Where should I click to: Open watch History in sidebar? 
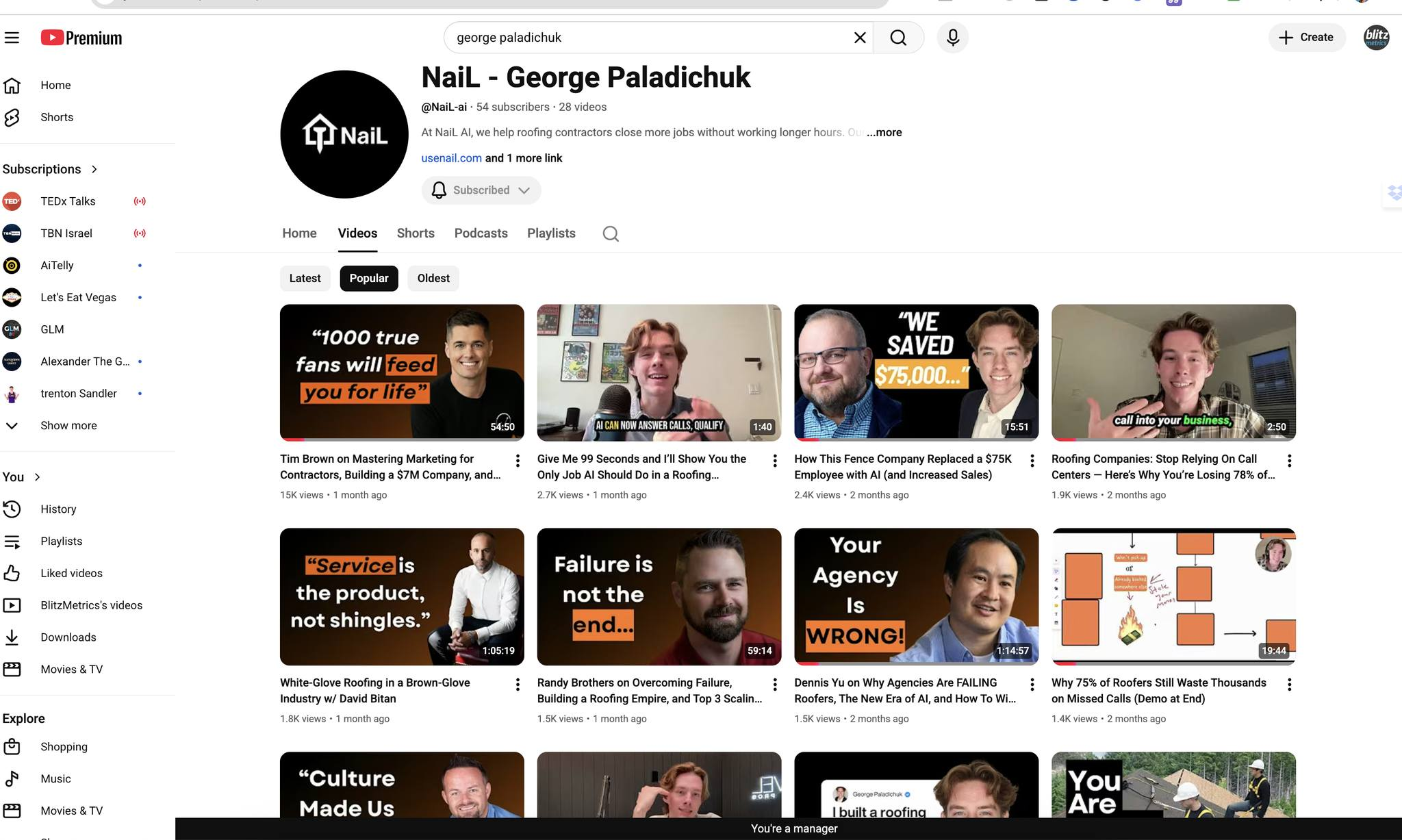pyautogui.click(x=58, y=509)
